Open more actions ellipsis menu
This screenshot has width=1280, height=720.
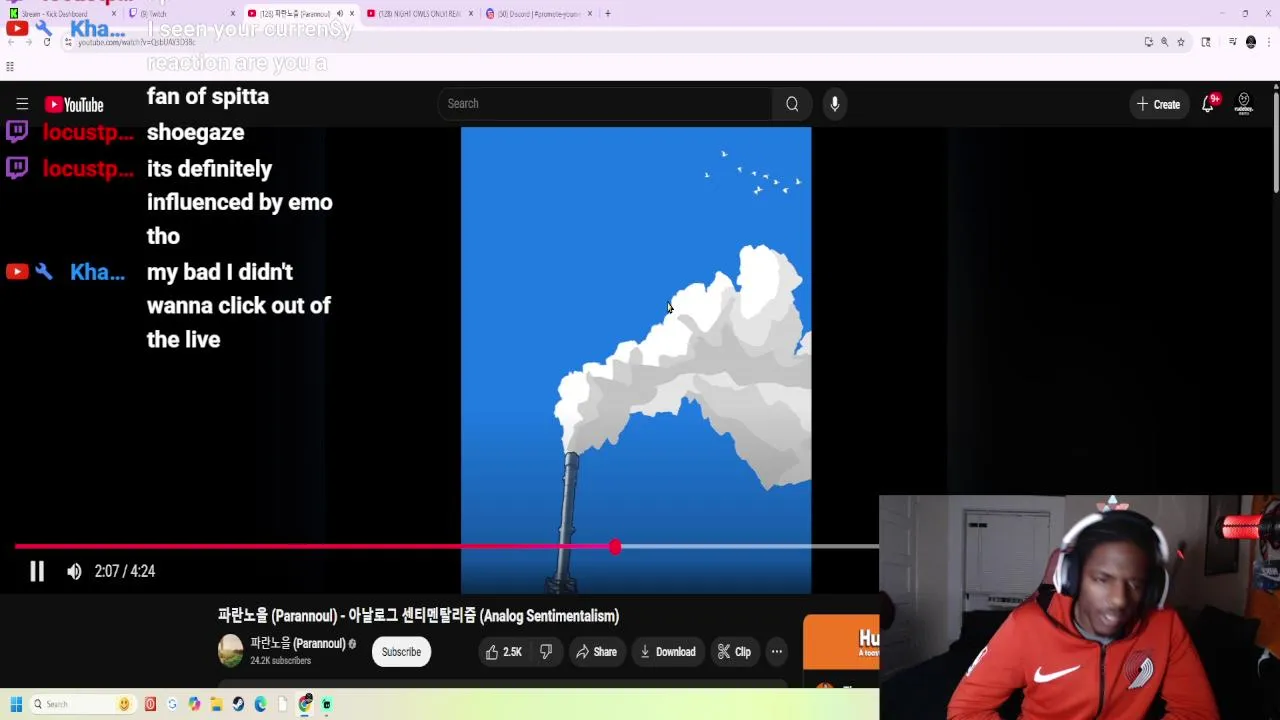tap(776, 652)
